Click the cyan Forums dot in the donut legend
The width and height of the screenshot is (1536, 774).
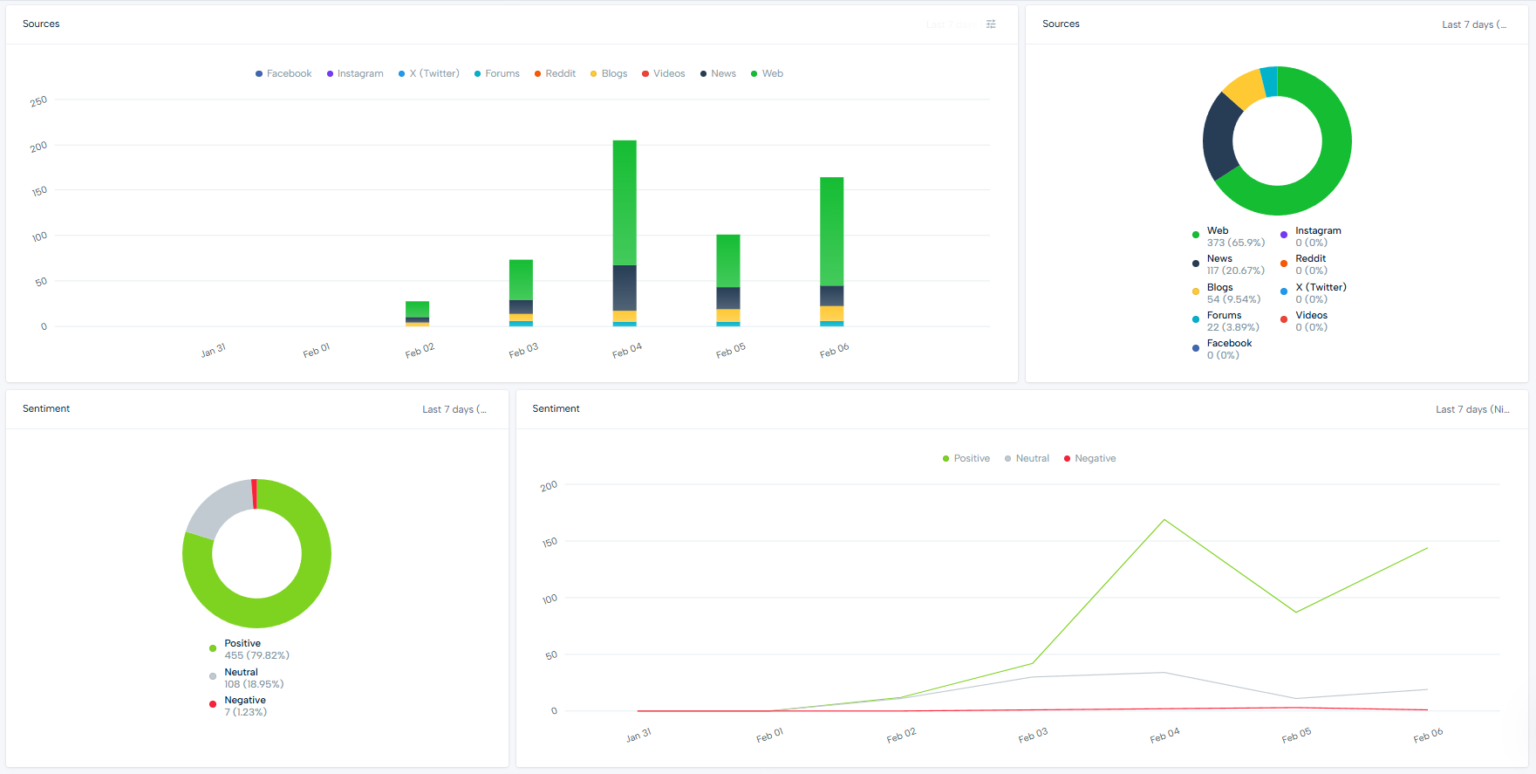[x=1196, y=317]
